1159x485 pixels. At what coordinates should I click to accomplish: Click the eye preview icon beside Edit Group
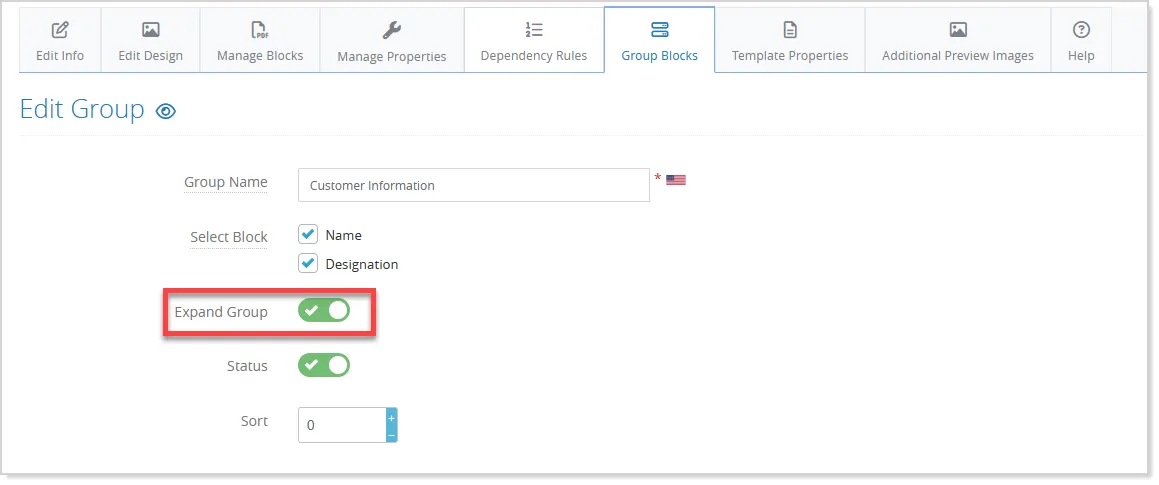[166, 112]
